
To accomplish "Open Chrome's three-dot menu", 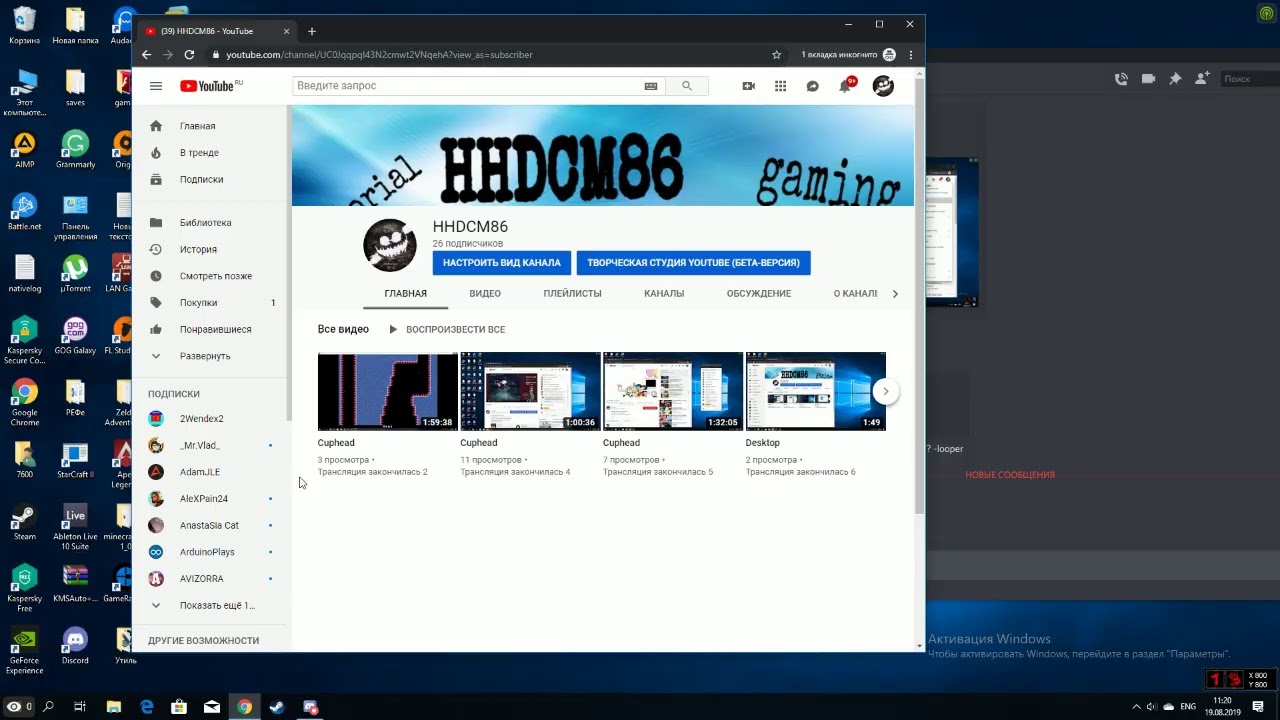I will tap(911, 55).
